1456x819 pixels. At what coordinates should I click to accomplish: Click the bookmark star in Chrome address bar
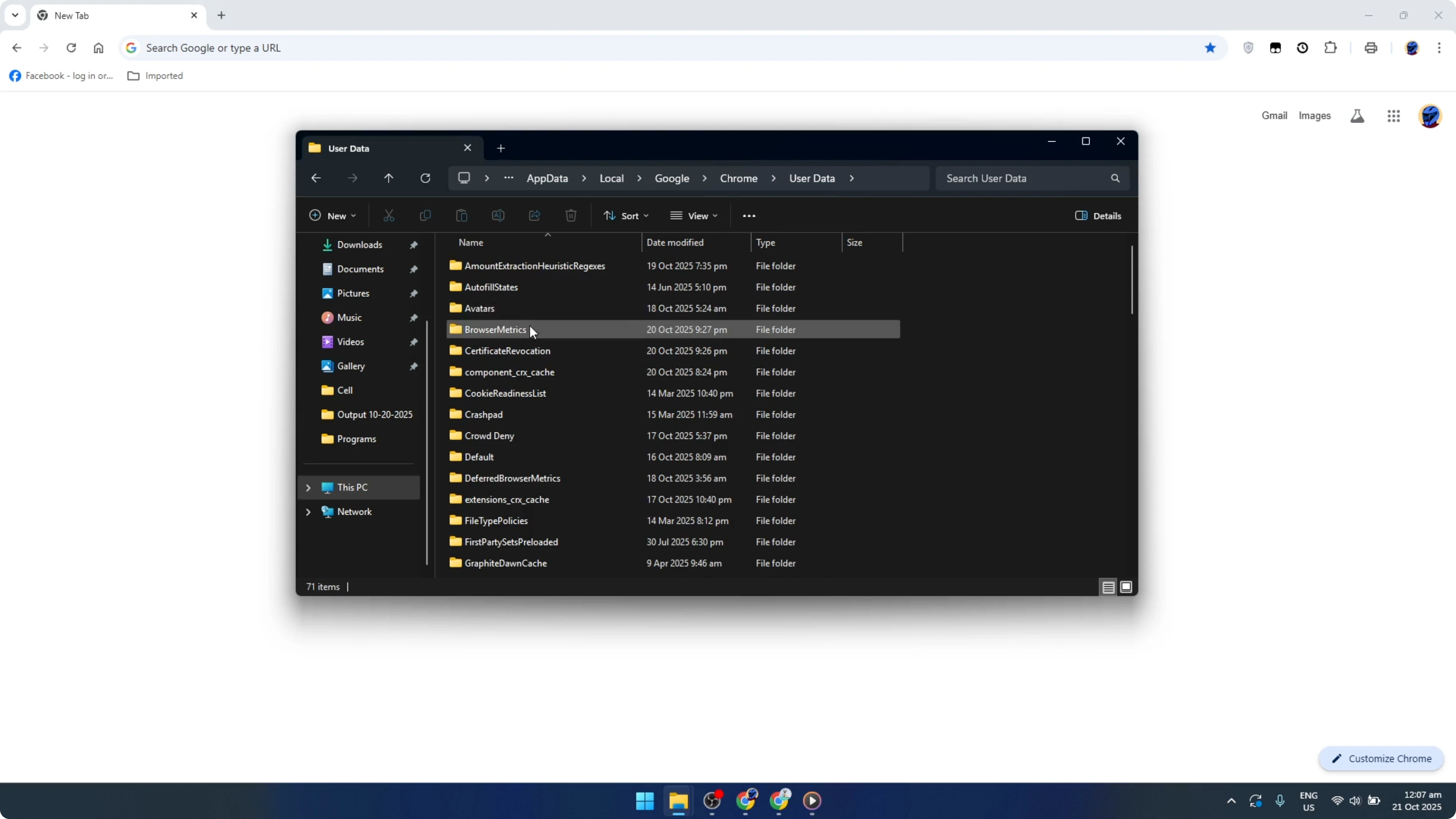click(x=1210, y=48)
